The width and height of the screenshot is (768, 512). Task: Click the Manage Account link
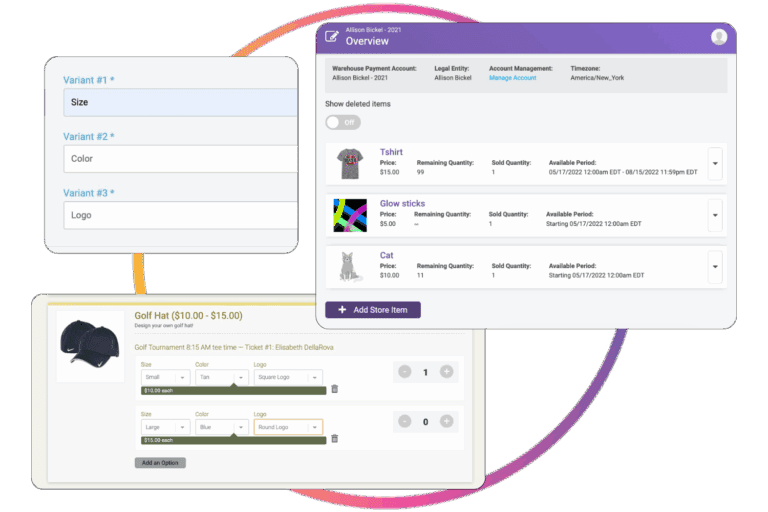(512, 78)
